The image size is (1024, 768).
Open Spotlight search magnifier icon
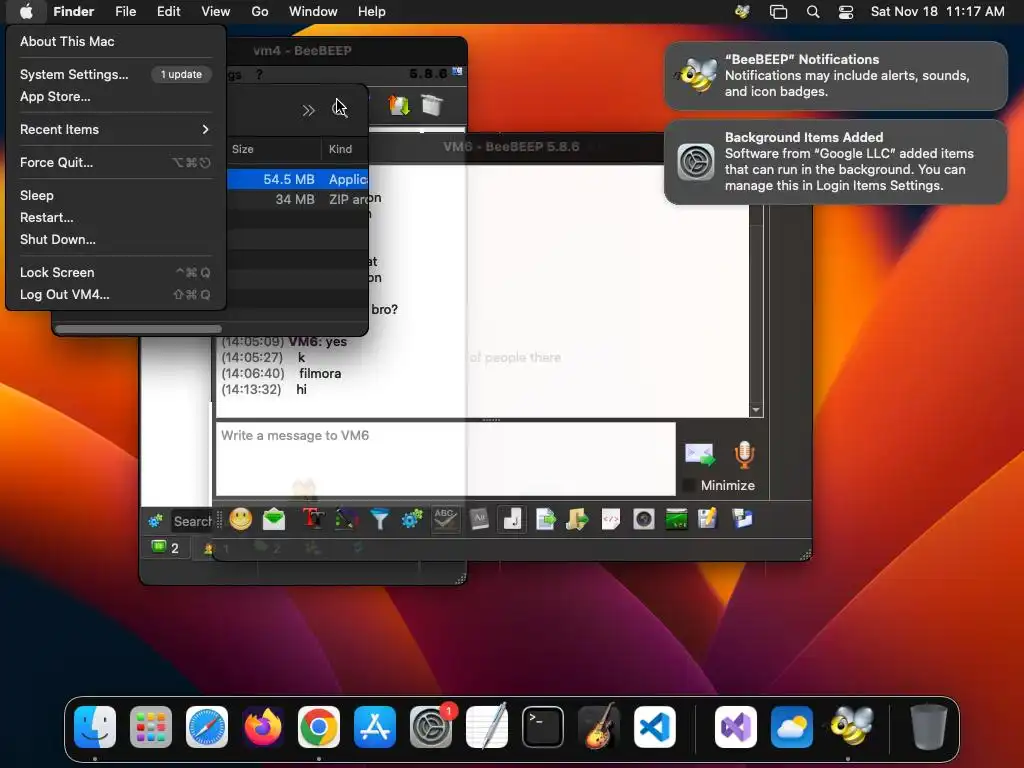coord(812,11)
